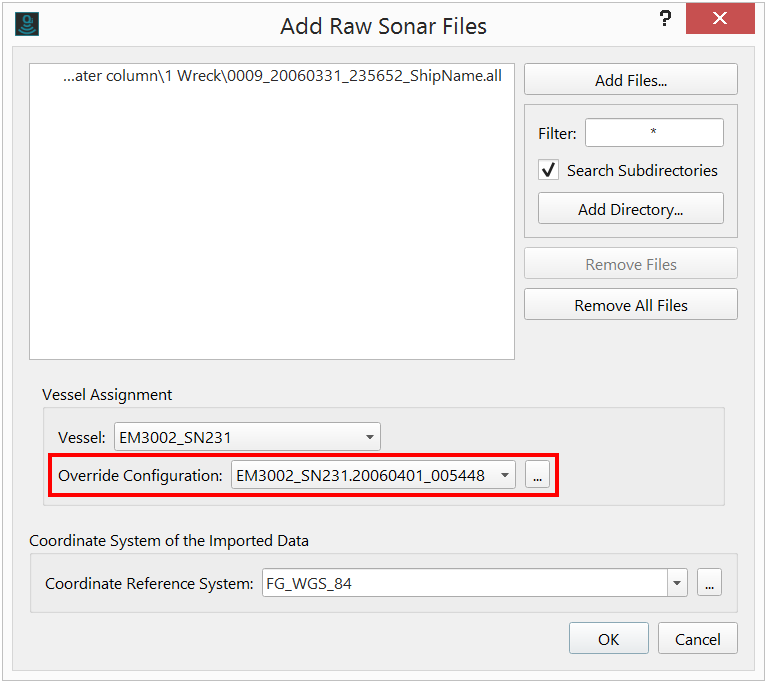Click the Add Directory... button

(630, 209)
